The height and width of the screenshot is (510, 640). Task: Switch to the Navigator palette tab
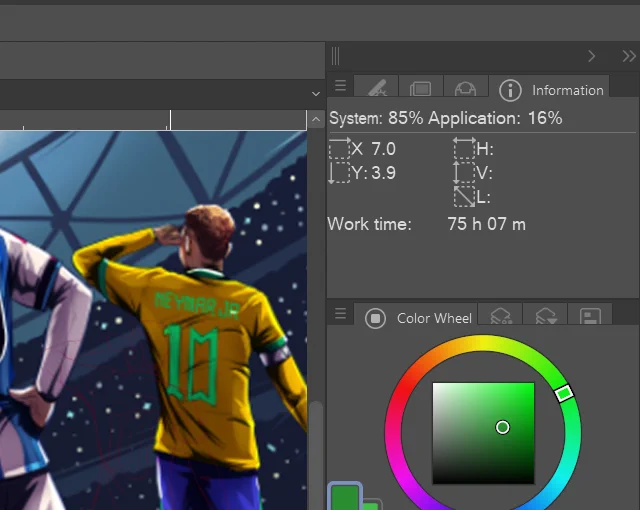coord(421,86)
